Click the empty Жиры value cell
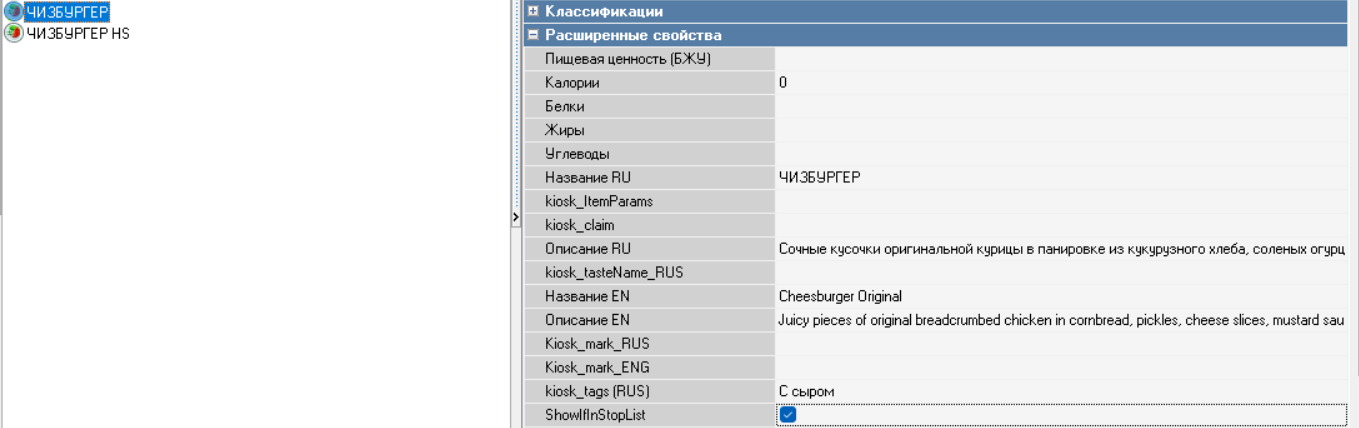Viewport: 1359px width, 428px height. (x=1060, y=130)
